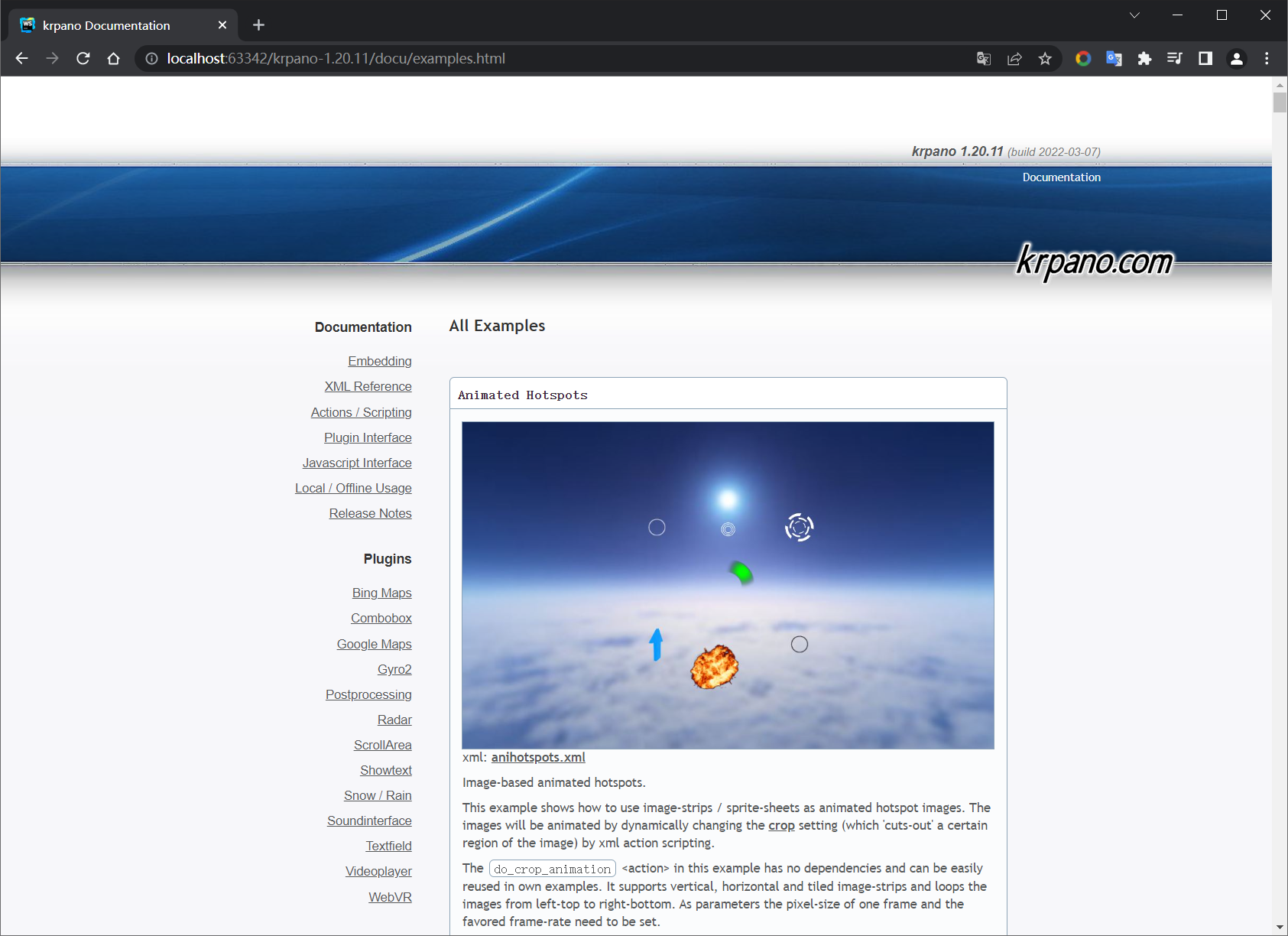Image resolution: width=1288 pixels, height=936 pixels.
Task: Open the tab search chevron
Action: coord(1134,15)
